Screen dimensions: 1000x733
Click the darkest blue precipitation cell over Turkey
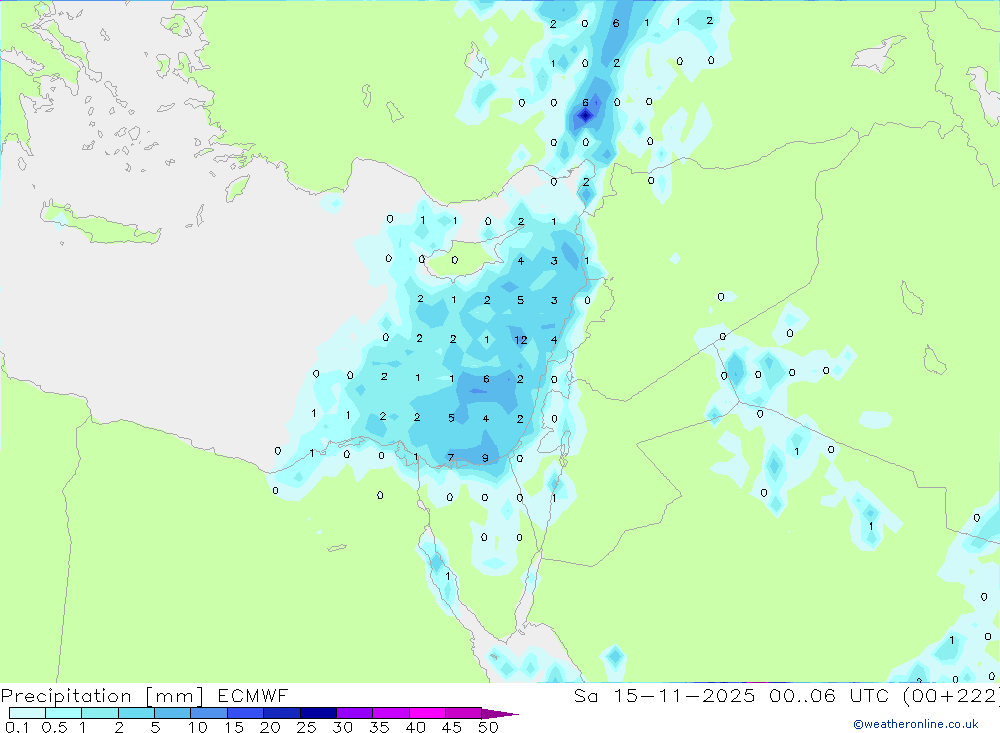585,115
